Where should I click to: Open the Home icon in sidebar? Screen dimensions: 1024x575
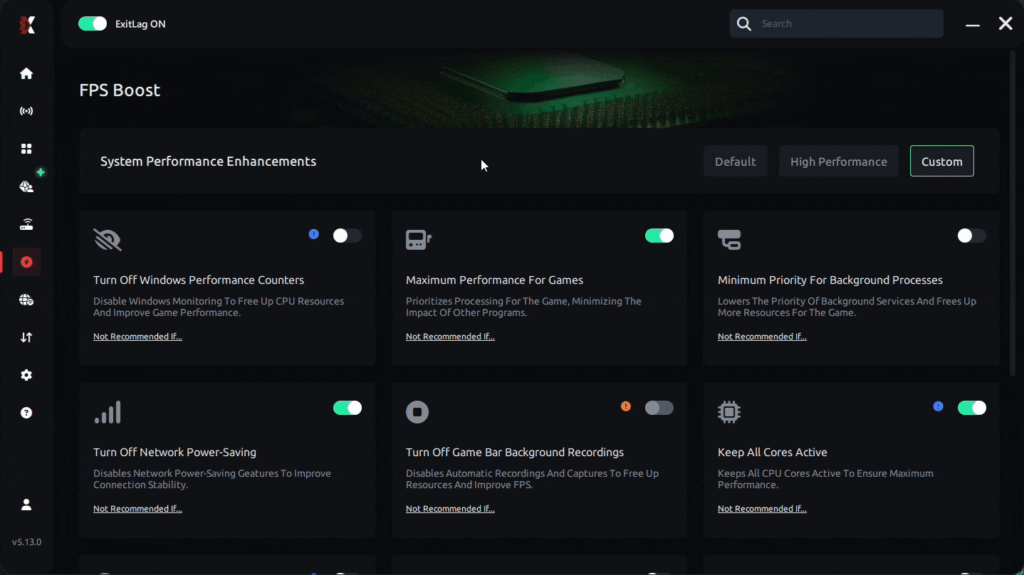tap(26, 73)
